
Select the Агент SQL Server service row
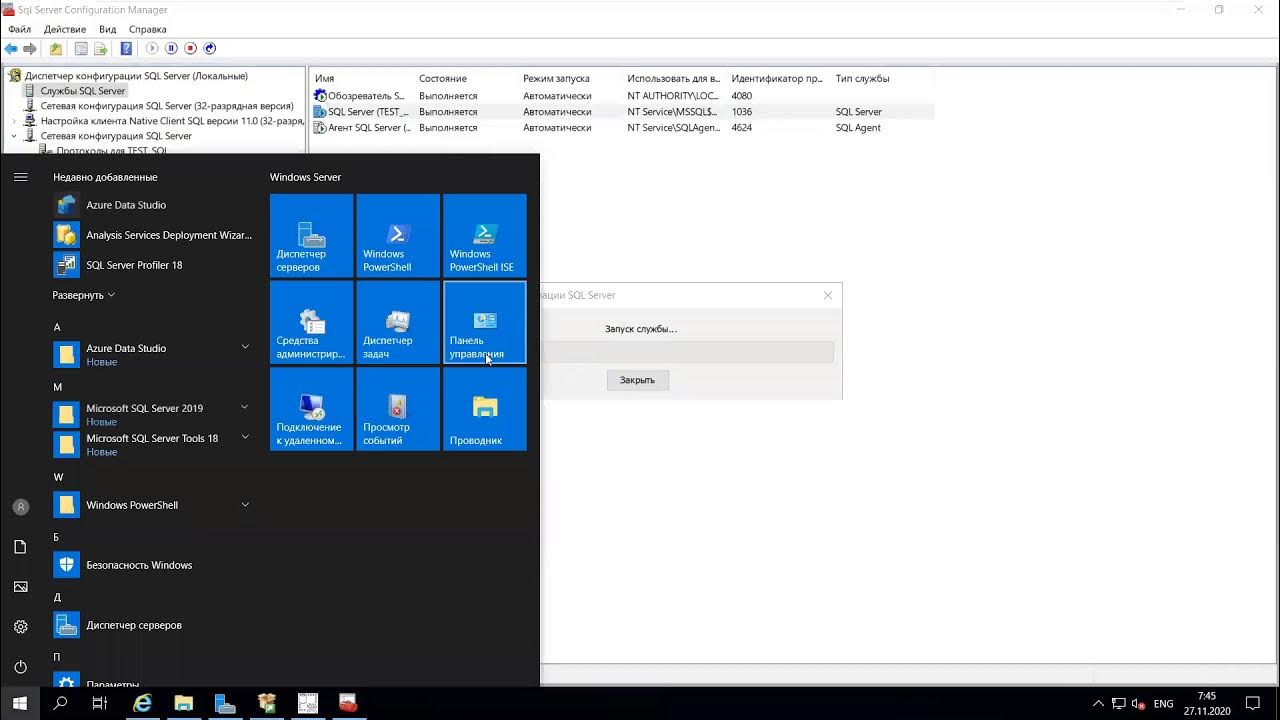pos(622,128)
